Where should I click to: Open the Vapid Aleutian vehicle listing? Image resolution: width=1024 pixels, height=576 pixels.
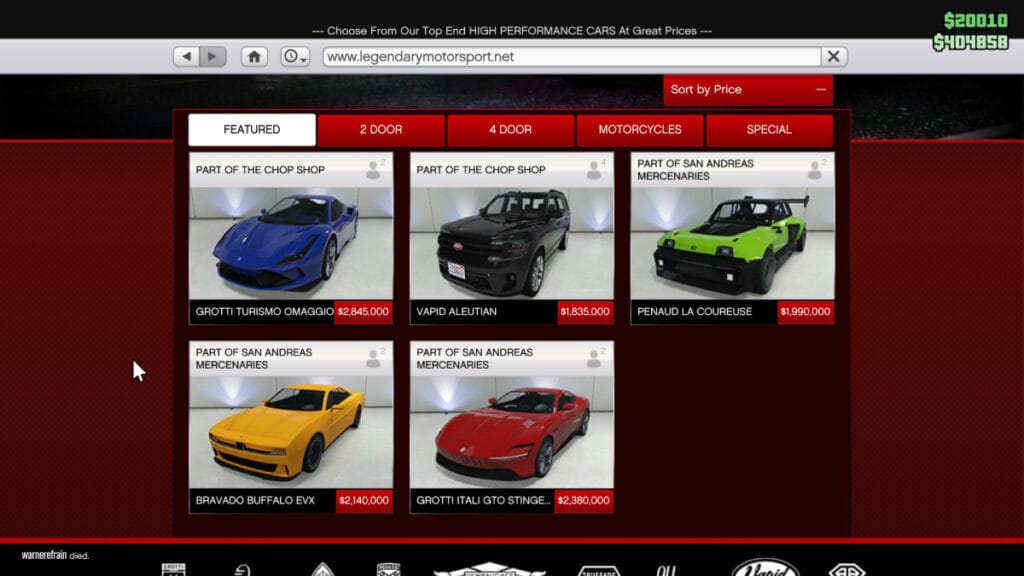point(511,235)
